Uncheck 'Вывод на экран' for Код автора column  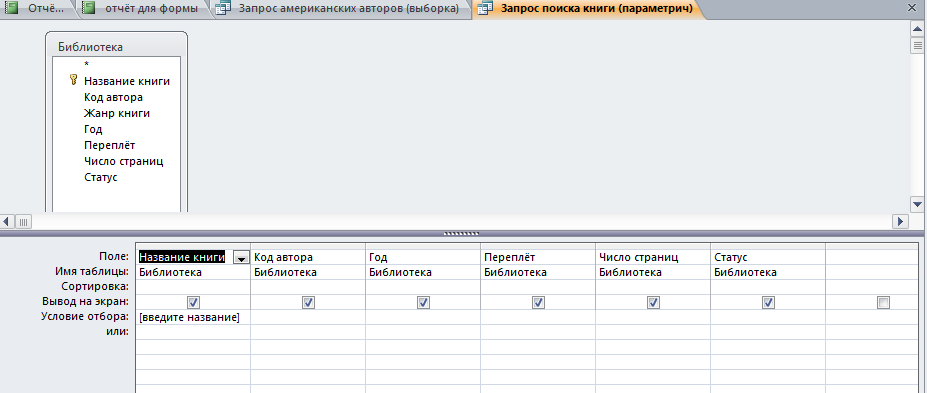(x=308, y=303)
